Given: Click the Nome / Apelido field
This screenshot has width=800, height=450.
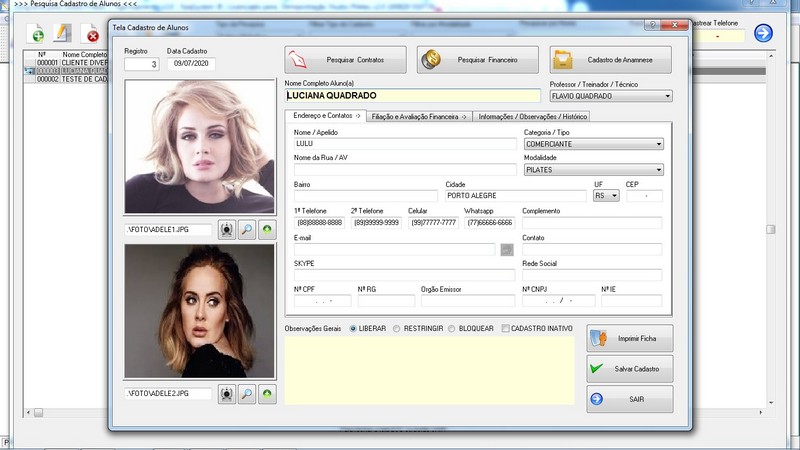Looking at the screenshot, I should click(x=405, y=144).
